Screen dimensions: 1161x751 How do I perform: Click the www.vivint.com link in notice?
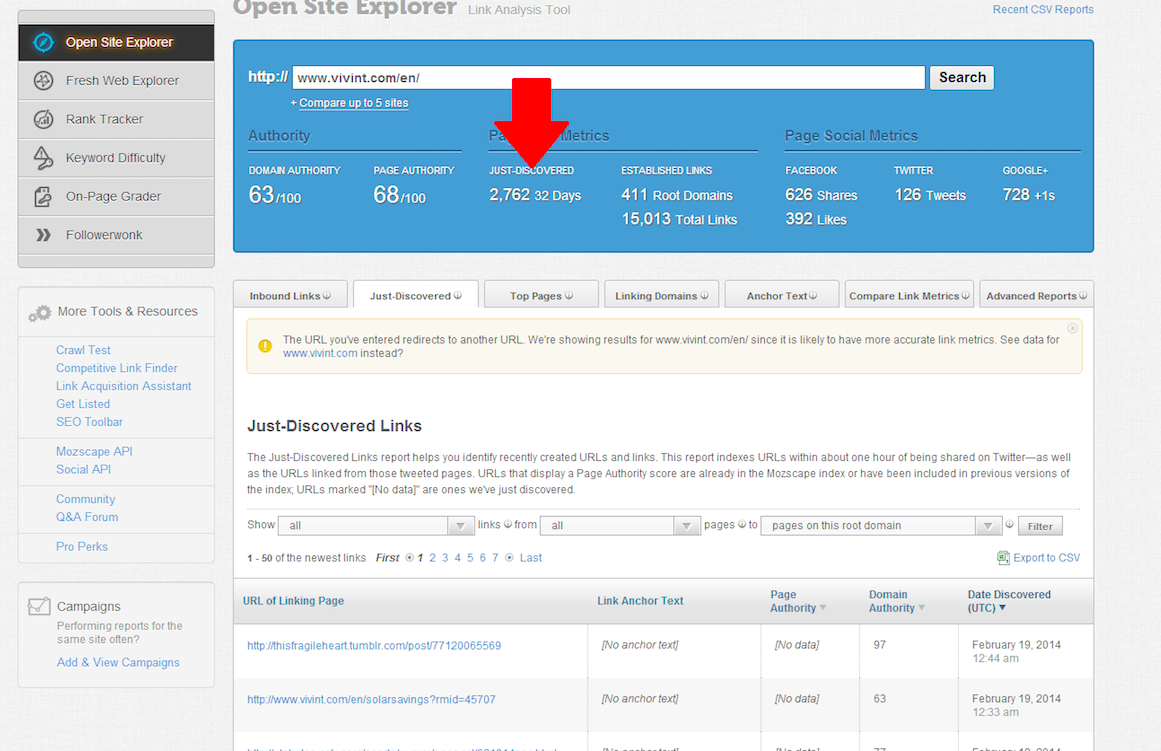[x=320, y=353]
